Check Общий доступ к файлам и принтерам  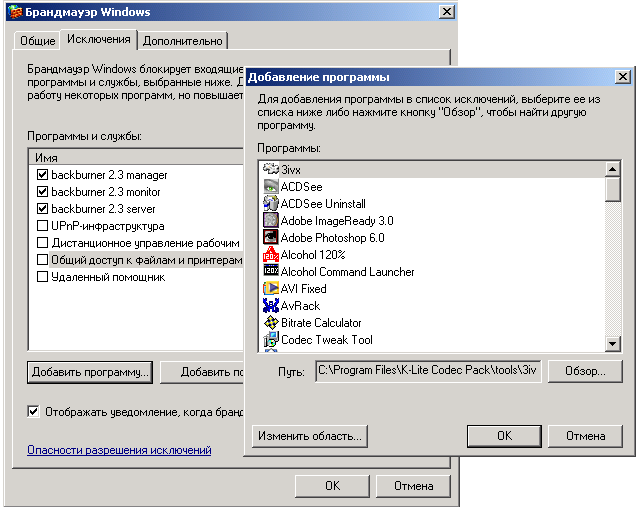42,260
